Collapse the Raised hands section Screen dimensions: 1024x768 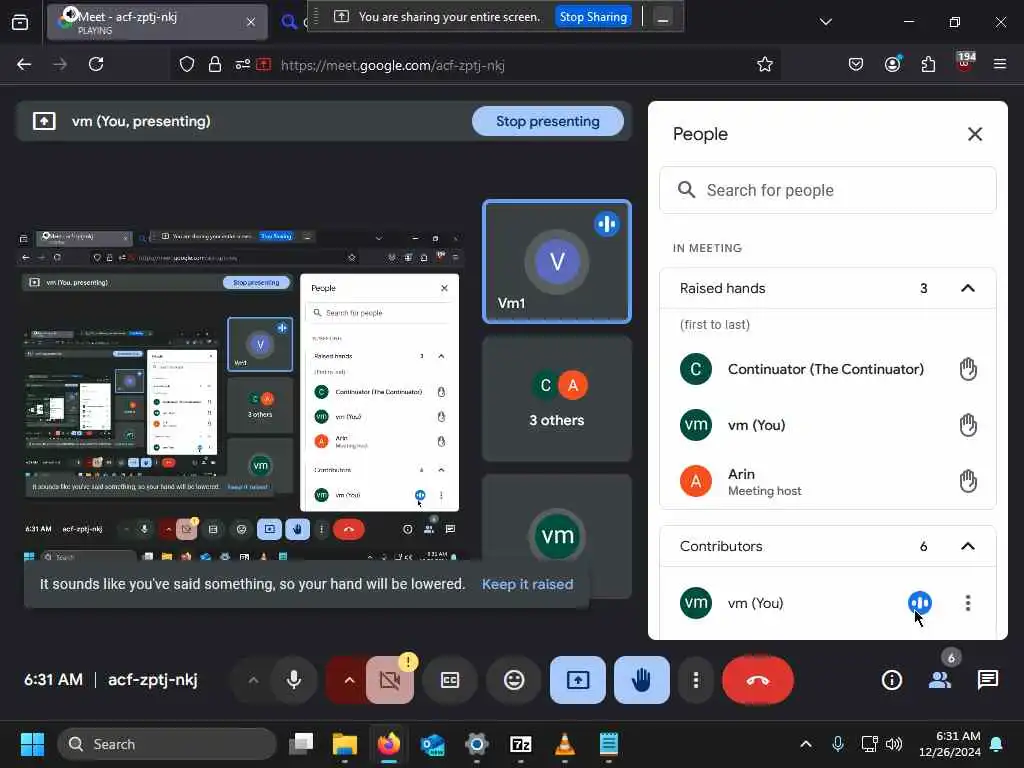click(968, 288)
